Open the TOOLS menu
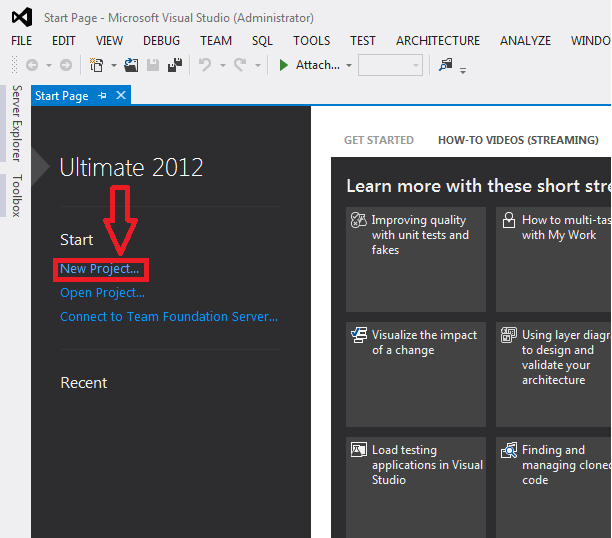612x538 pixels. tap(311, 41)
